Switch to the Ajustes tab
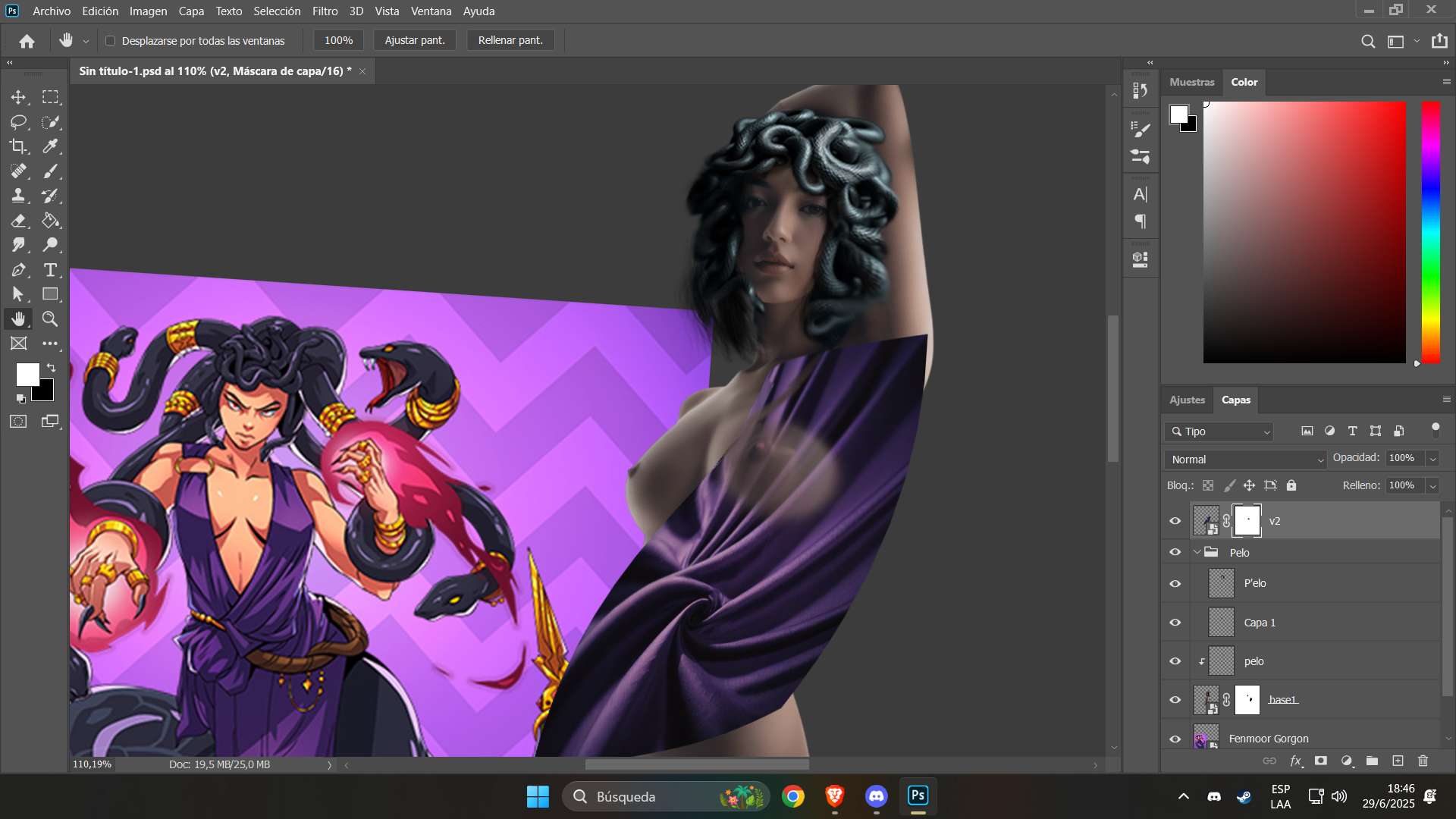Screen dimensions: 1456x819 pyautogui.click(x=1187, y=400)
